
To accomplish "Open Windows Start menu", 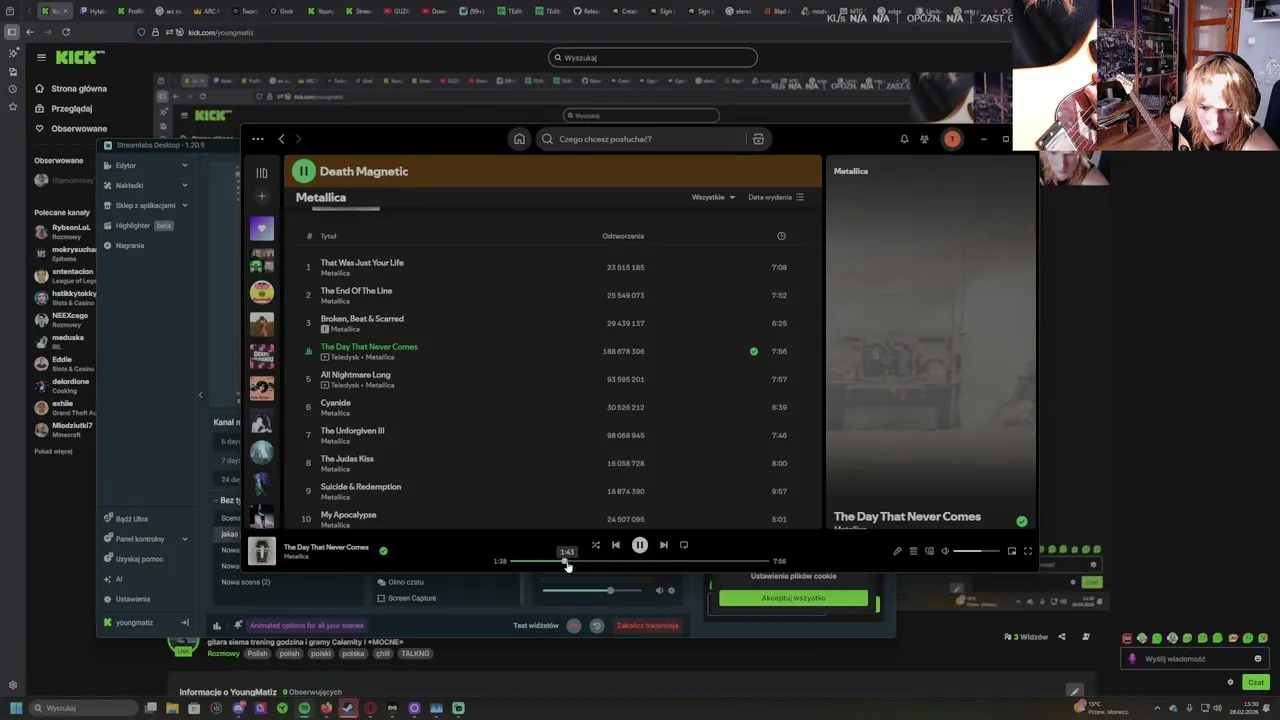I will point(16,708).
